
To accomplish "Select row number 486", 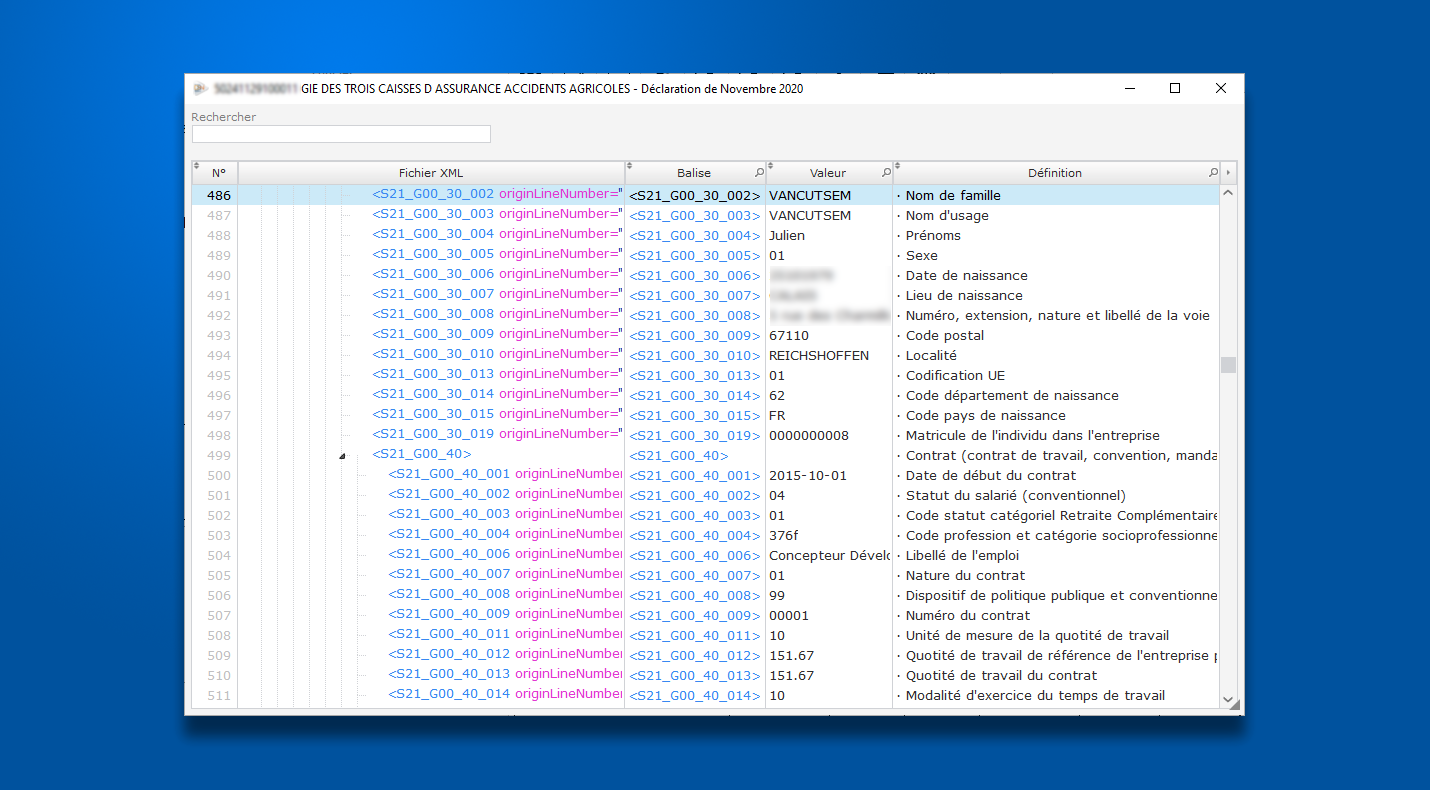I will point(218,196).
